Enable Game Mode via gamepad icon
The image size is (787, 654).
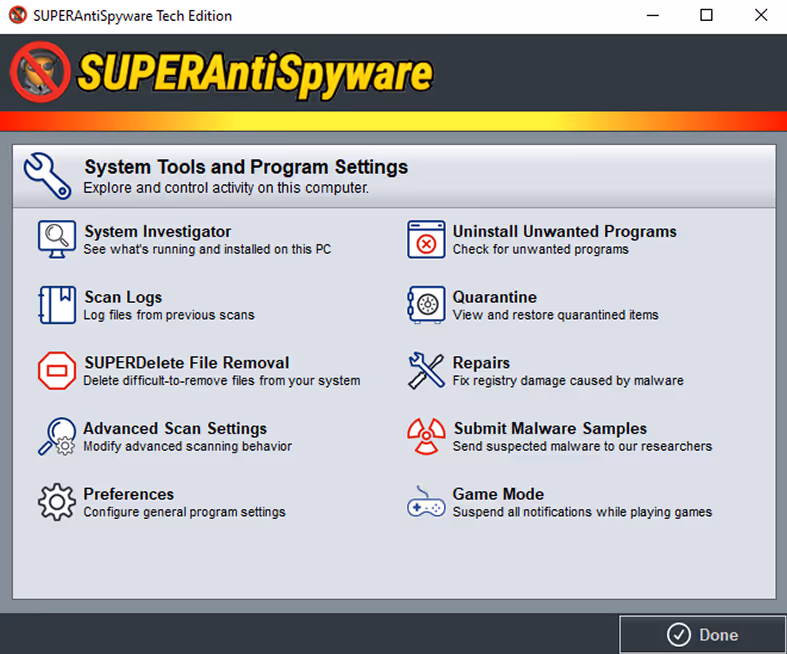[426, 503]
